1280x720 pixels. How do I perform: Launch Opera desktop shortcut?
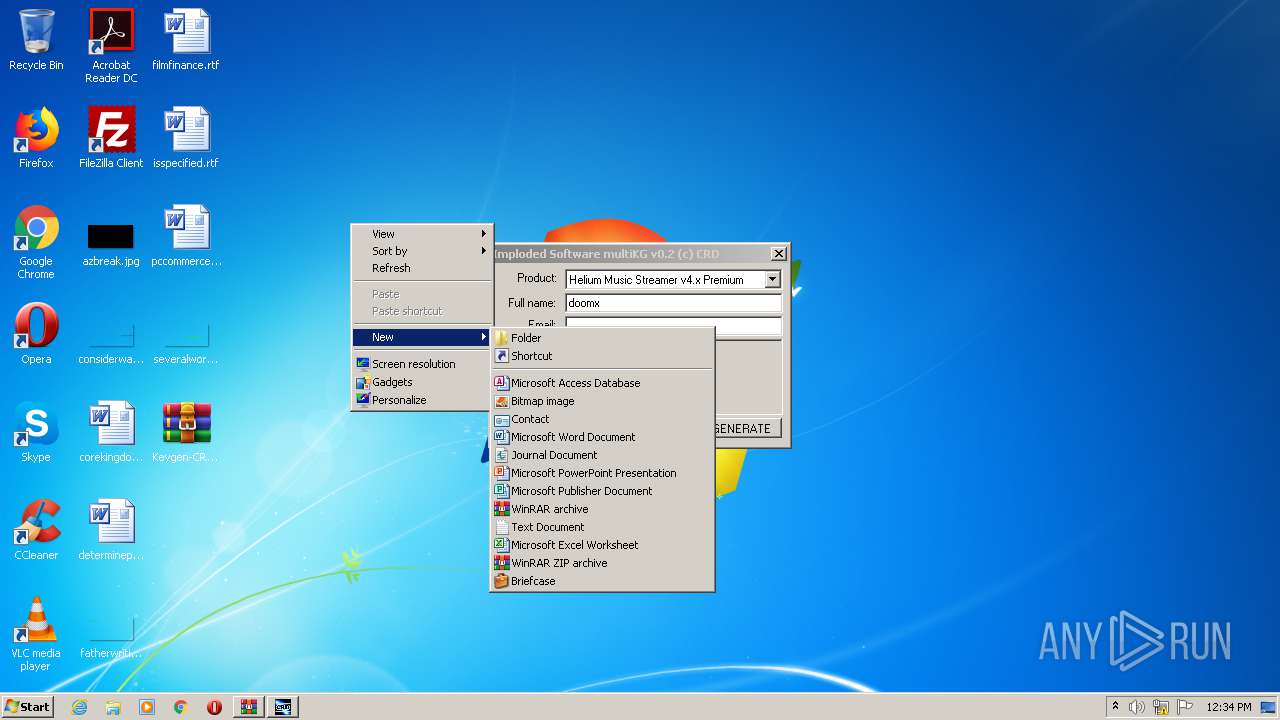36,334
